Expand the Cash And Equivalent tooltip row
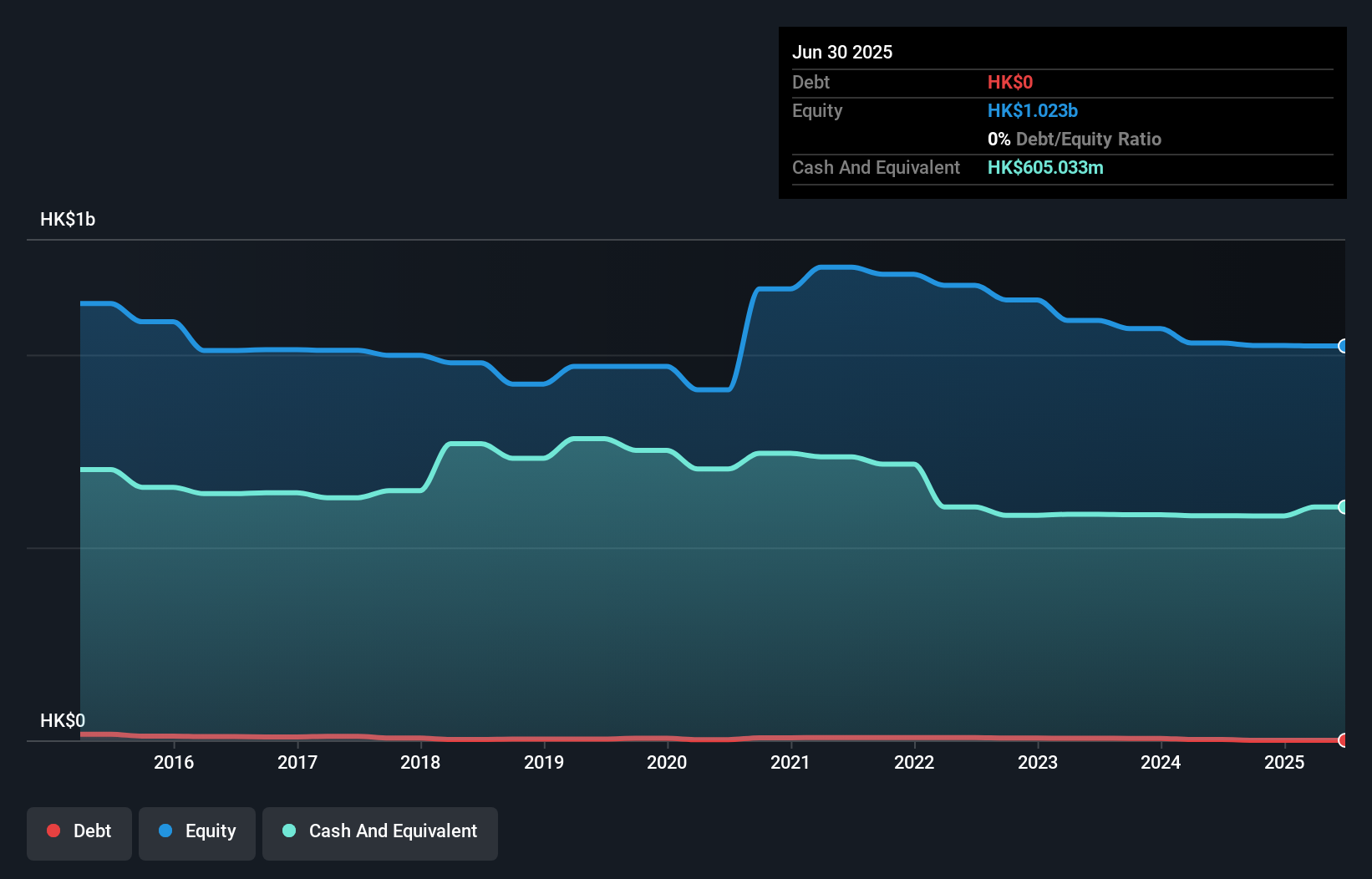This screenshot has height=879, width=1372. click(x=876, y=167)
